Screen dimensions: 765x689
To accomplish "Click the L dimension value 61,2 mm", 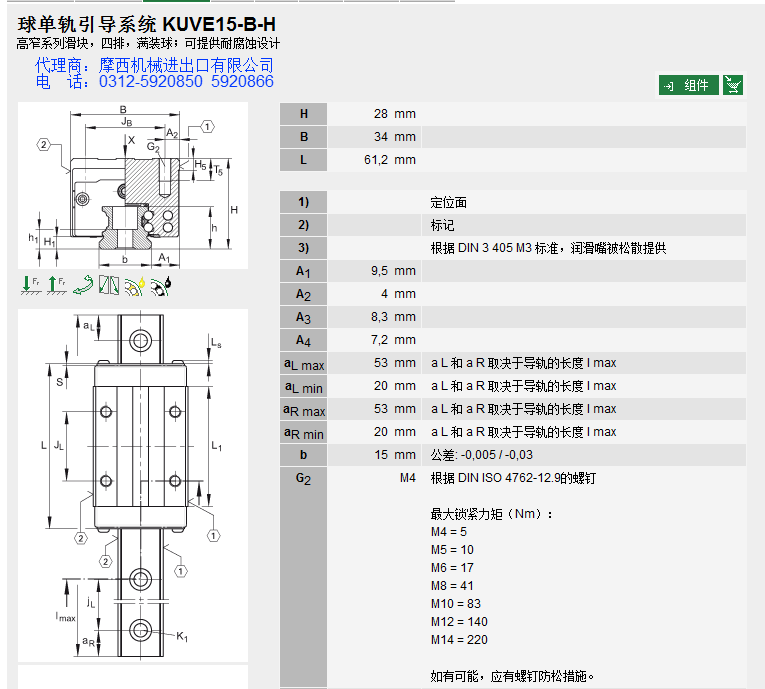I will 389,160.
